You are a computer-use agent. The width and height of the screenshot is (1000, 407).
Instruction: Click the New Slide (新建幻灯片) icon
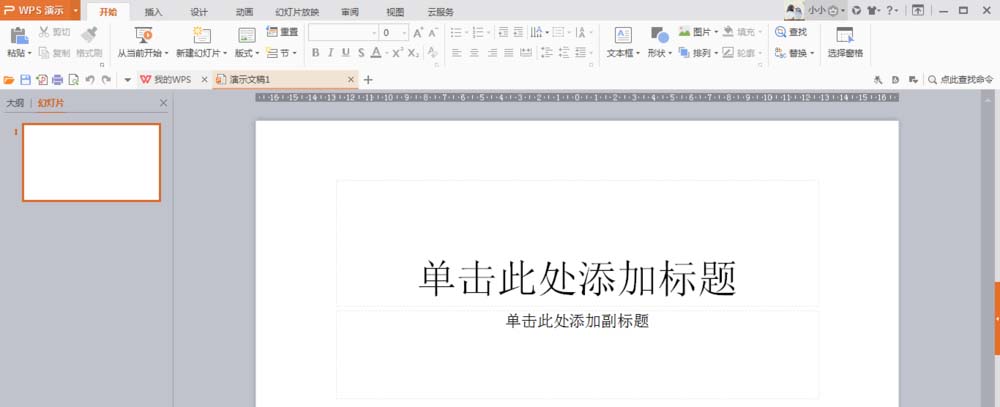tap(201, 36)
